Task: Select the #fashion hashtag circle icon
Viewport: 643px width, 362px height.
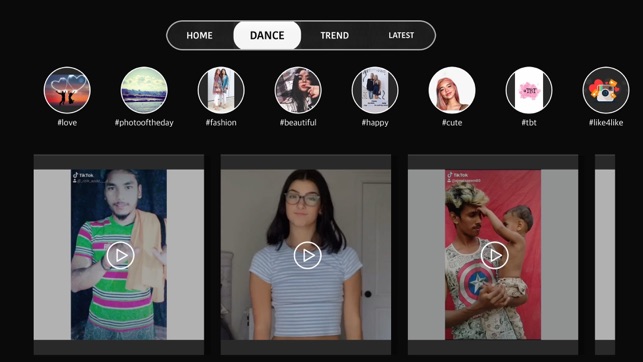Action: click(x=221, y=90)
